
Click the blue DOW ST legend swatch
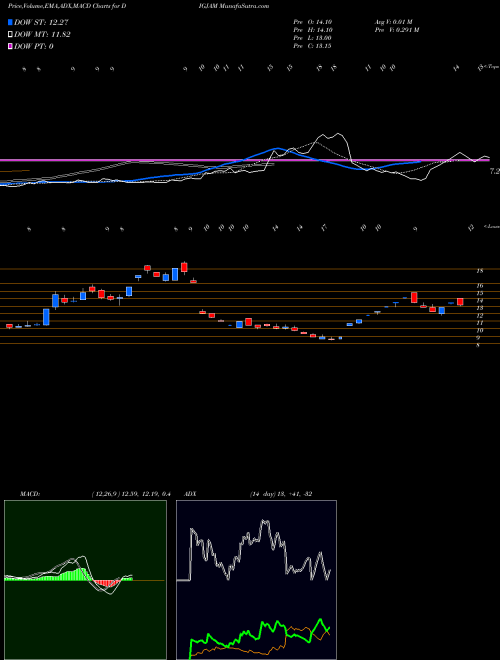click(10, 22)
